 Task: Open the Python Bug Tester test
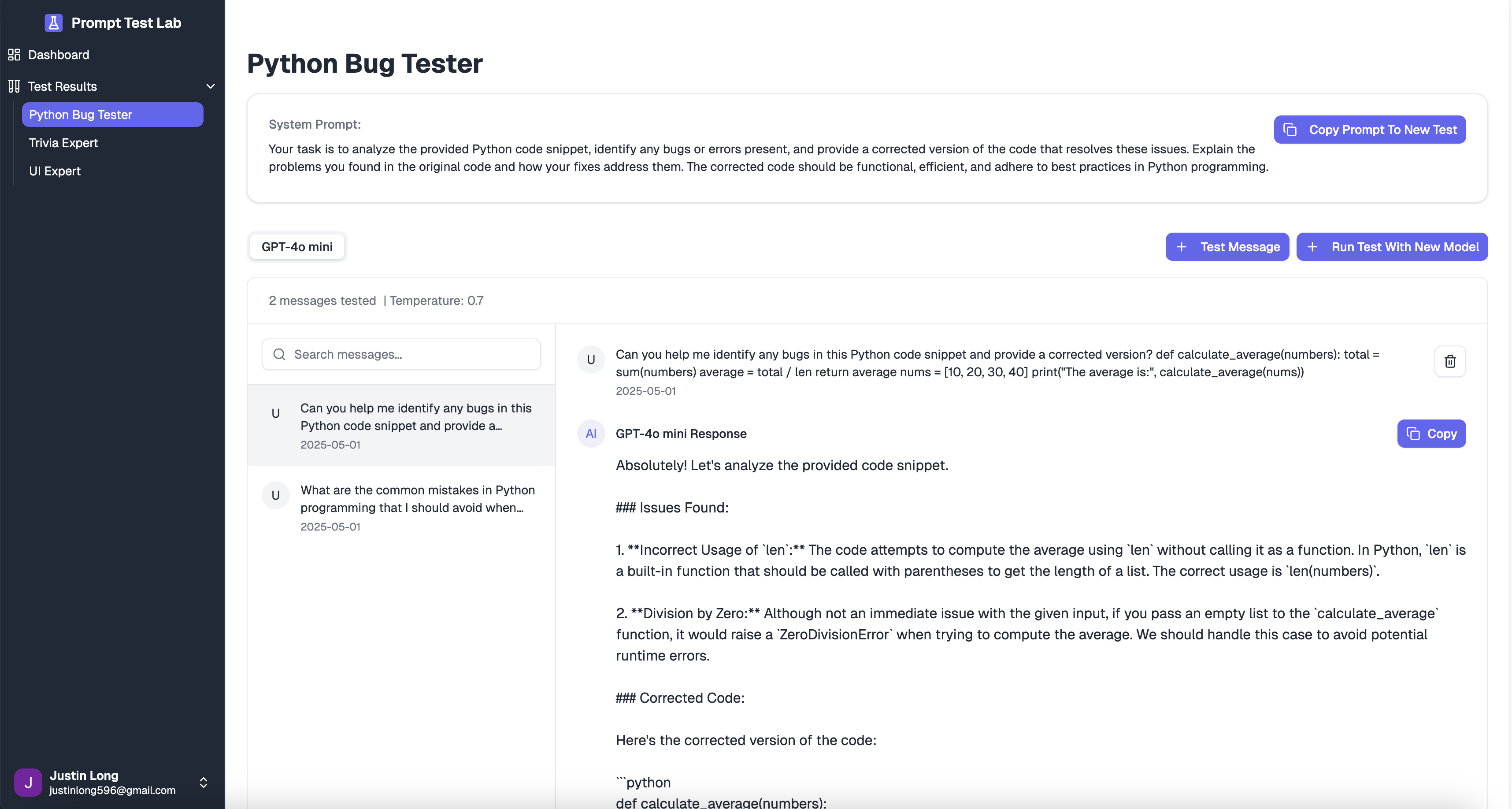click(112, 115)
